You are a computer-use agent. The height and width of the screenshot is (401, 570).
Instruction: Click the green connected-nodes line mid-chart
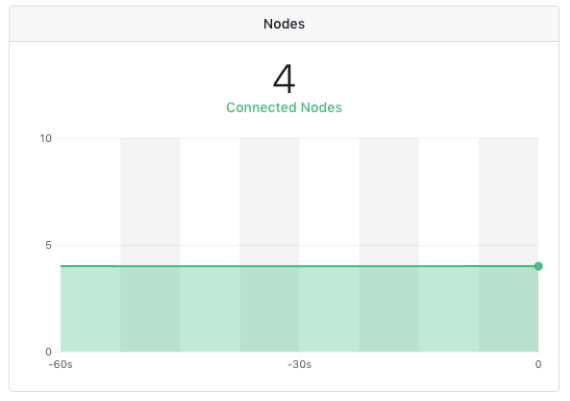click(x=299, y=266)
